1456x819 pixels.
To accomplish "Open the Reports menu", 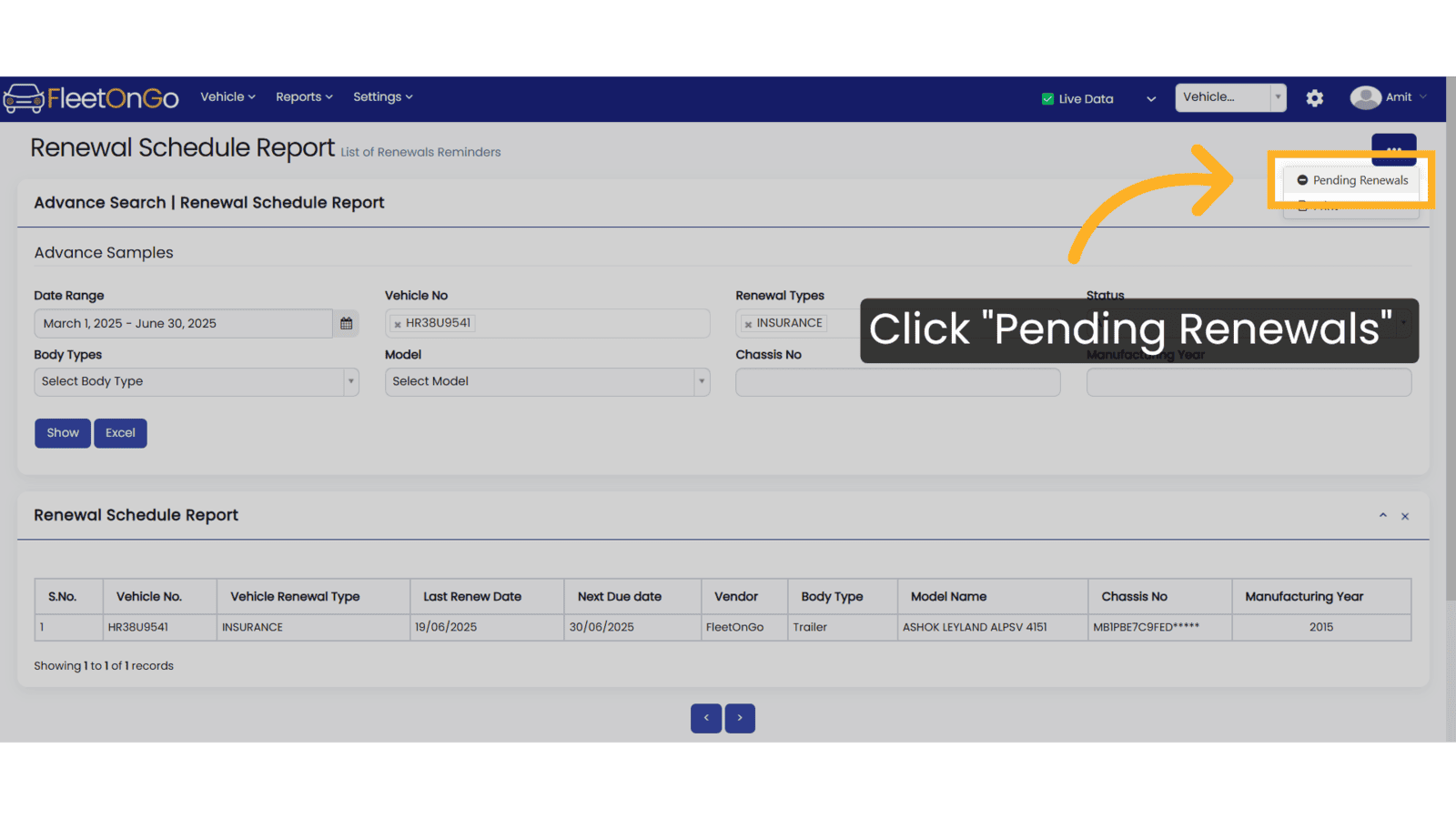I will [304, 96].
